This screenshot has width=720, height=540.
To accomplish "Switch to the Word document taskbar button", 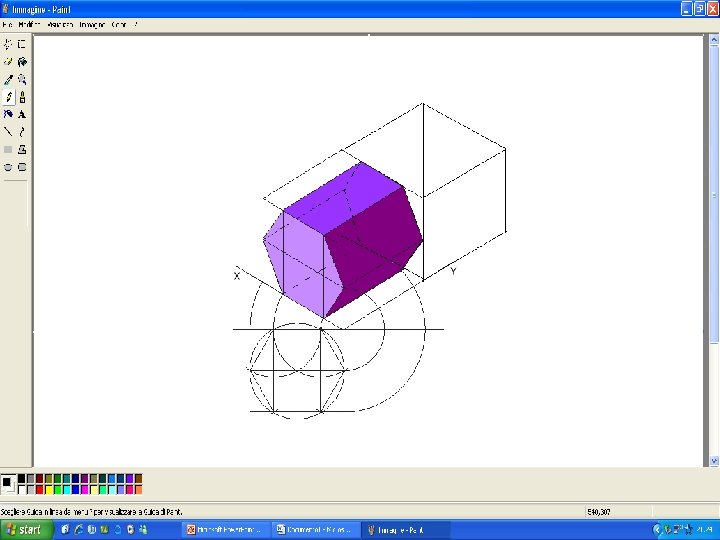I will point(315,530).
